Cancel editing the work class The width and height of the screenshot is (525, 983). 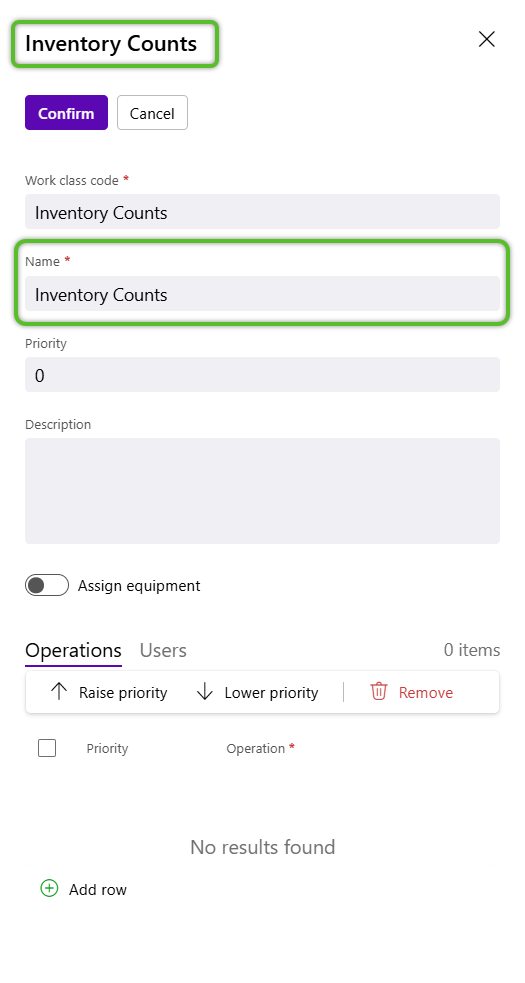point(152,113)
